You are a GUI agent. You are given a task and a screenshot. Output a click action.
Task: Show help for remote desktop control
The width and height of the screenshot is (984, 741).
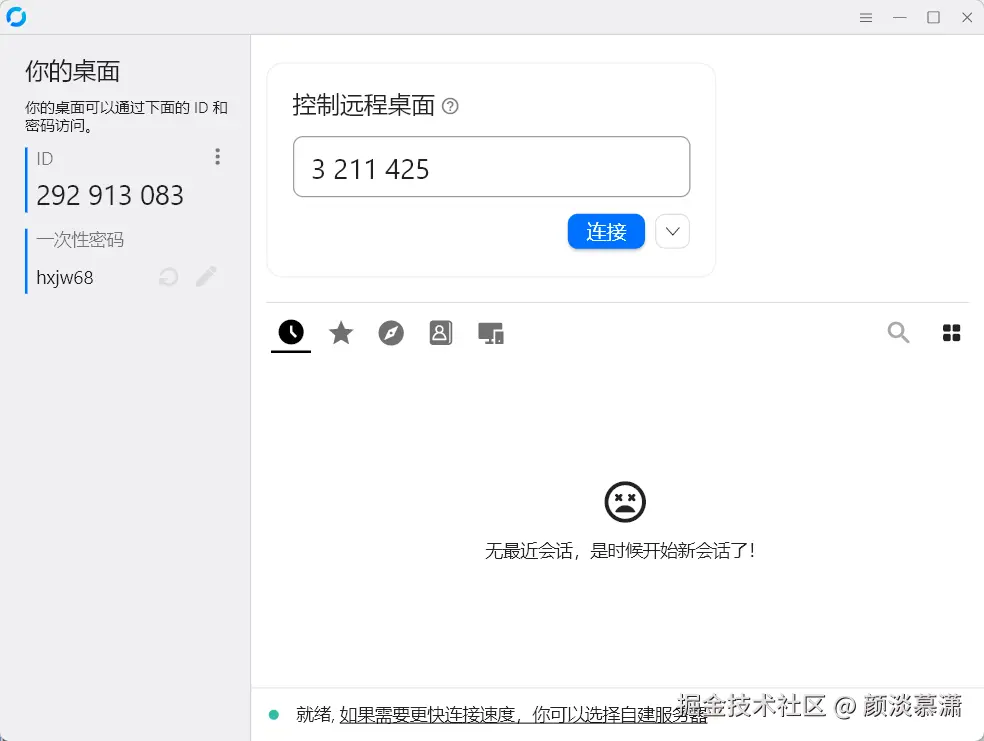(x=450, y=106)
